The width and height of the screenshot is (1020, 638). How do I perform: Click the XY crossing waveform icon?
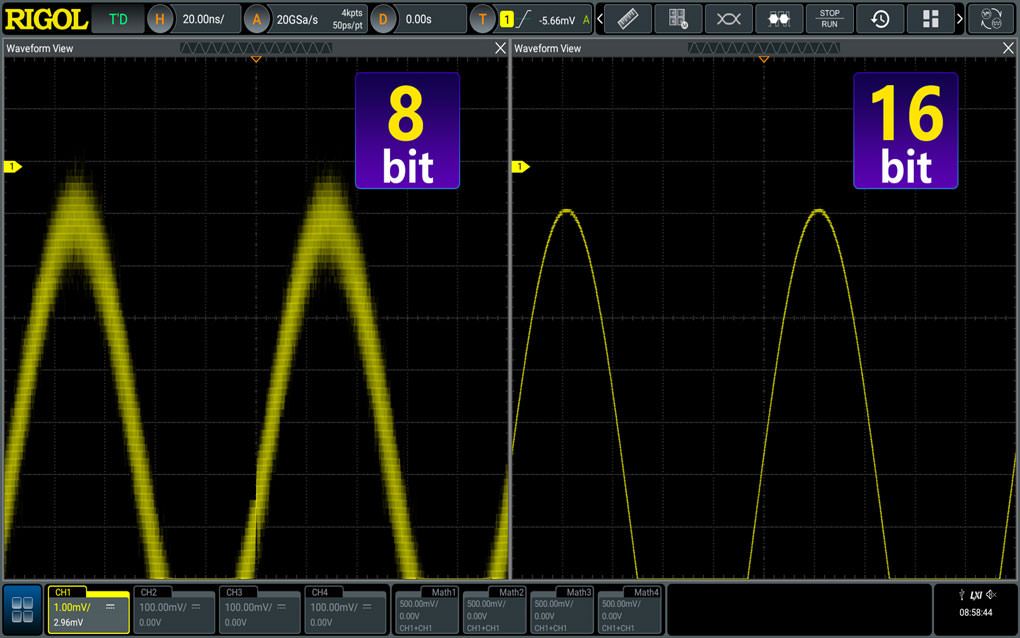coord(729,19)
